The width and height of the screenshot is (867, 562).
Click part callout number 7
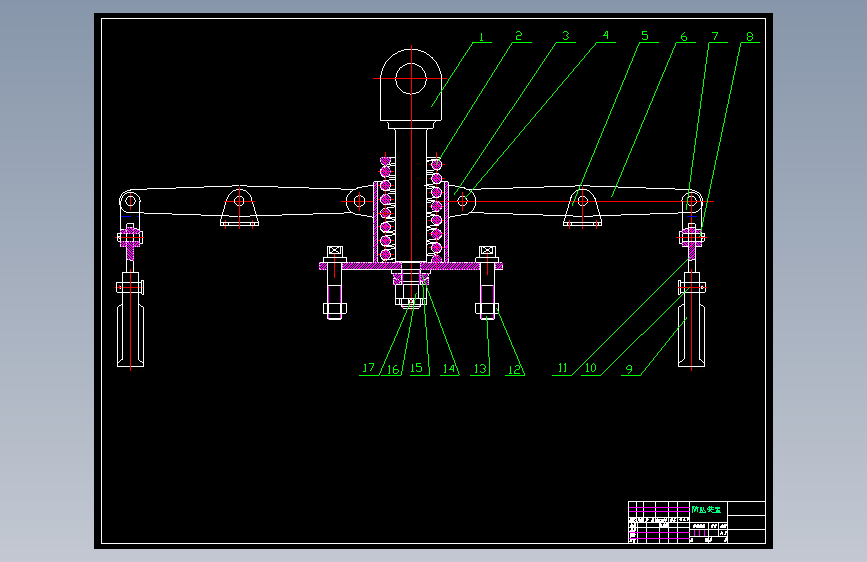click(x=715, y=36)
